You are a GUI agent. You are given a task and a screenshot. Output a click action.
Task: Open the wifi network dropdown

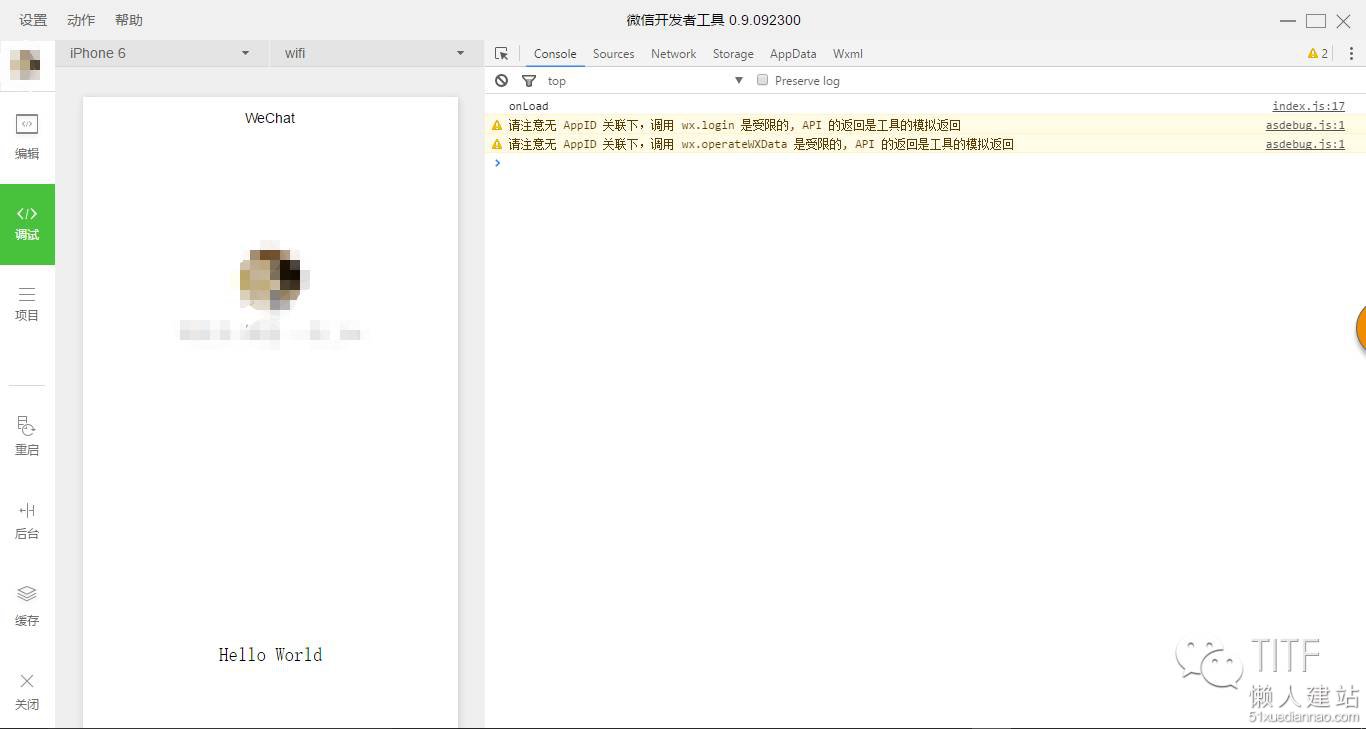tap(375, 53)
